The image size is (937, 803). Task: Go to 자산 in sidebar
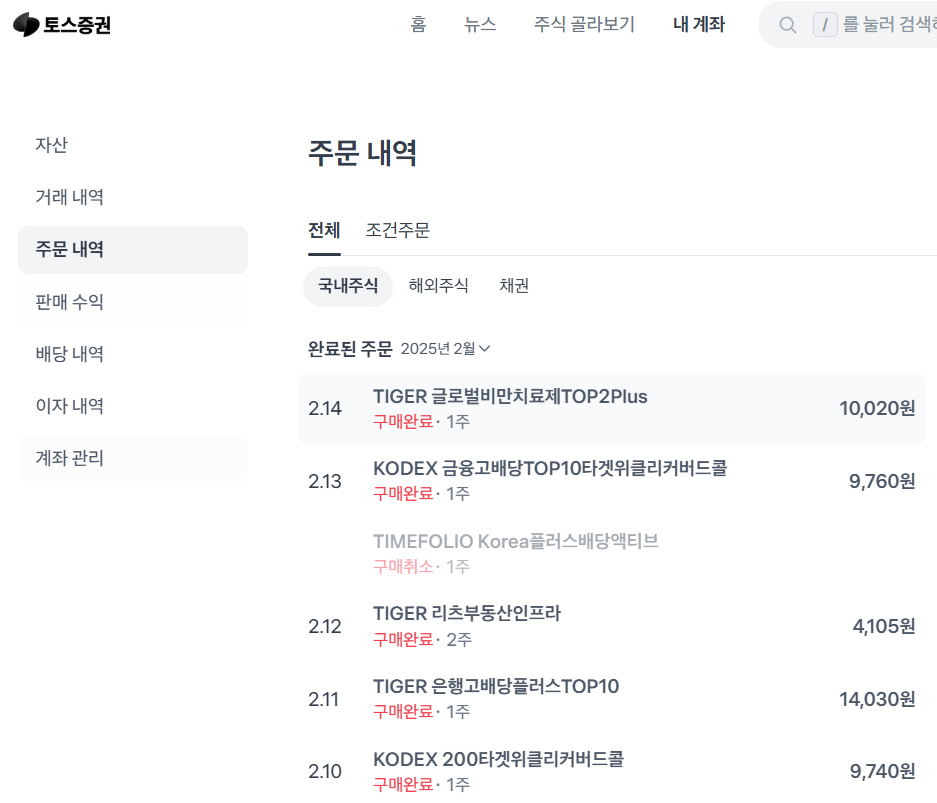[133, 145]
